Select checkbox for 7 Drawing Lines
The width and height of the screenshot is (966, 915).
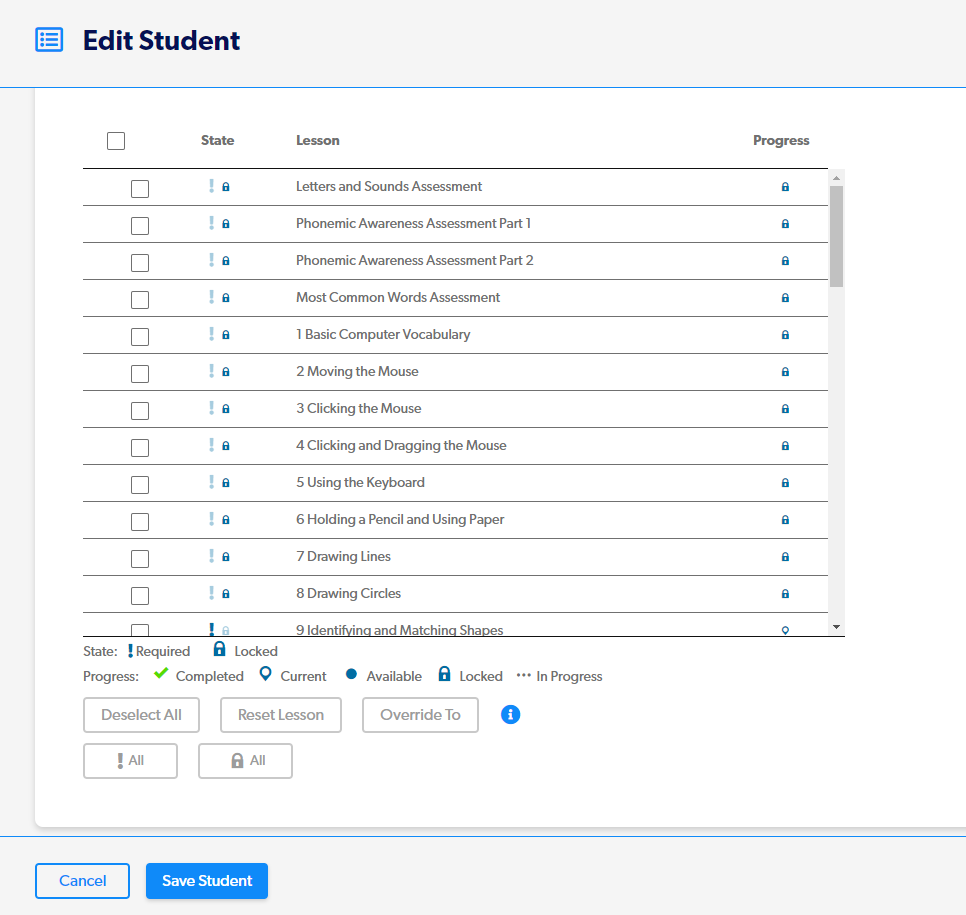tap(140, 558)
